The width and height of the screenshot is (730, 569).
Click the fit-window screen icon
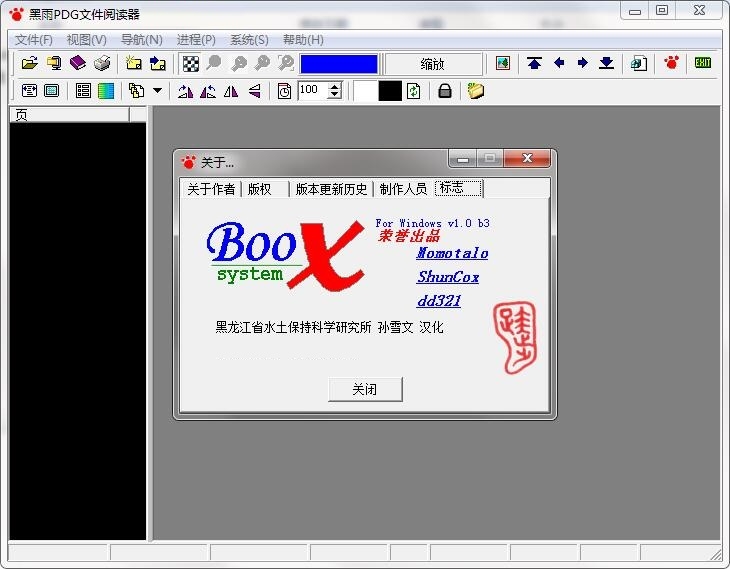pyautogui.click(x=52, y=91)
